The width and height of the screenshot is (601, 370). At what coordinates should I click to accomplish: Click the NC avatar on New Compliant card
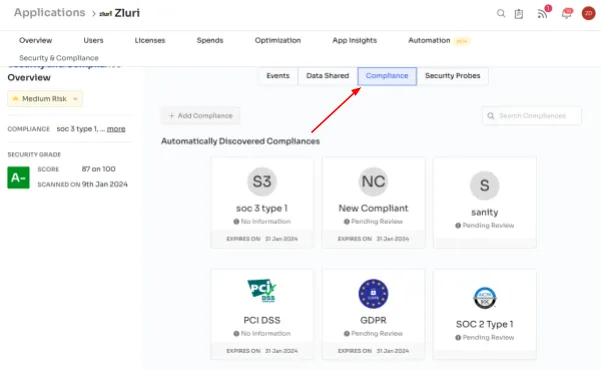click(373, 181)
